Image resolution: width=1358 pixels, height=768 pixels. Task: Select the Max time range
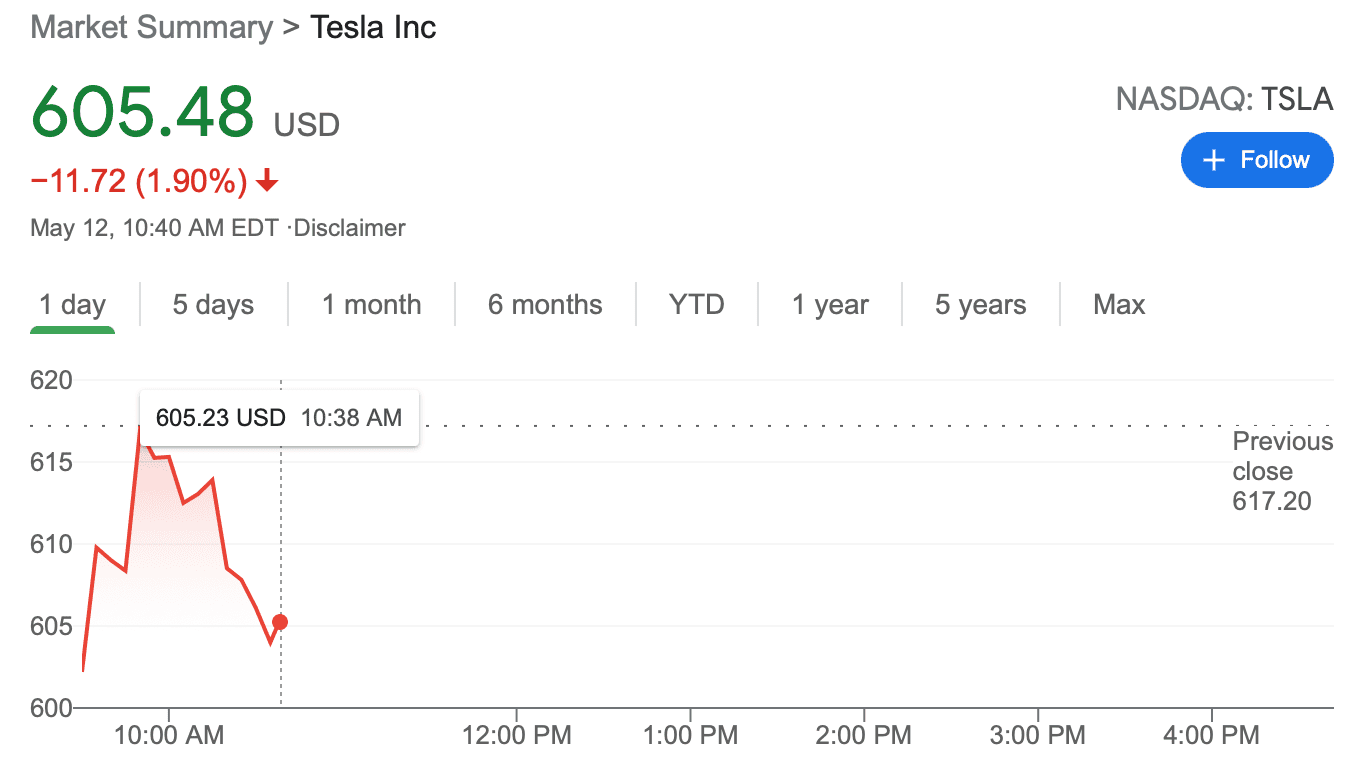click(1118, 304)
